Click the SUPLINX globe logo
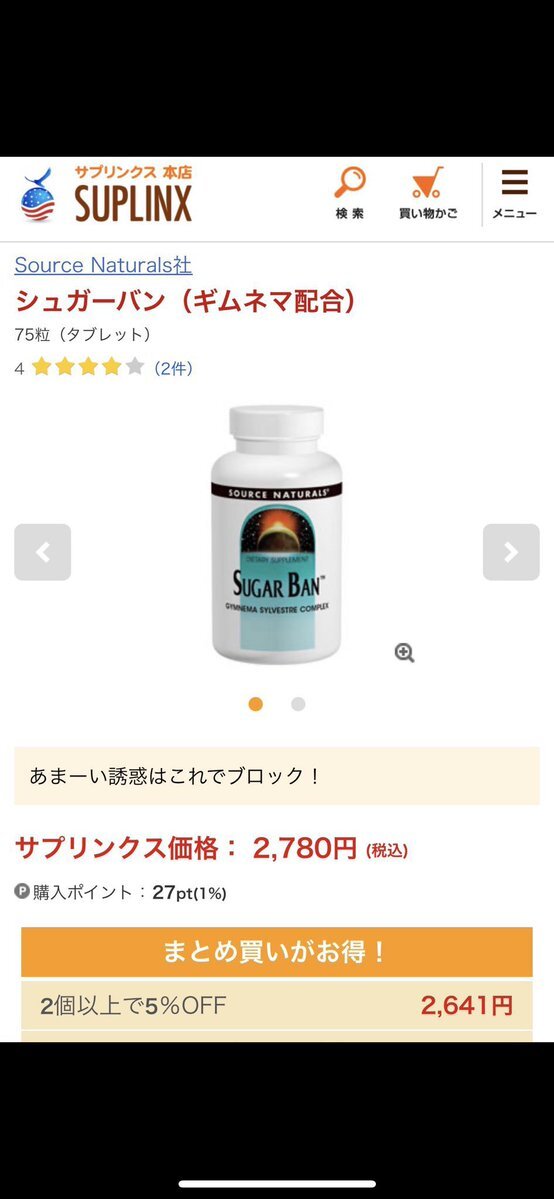Image resolution: width=554 pixels, height=1199 pixels. click(38, 196)
